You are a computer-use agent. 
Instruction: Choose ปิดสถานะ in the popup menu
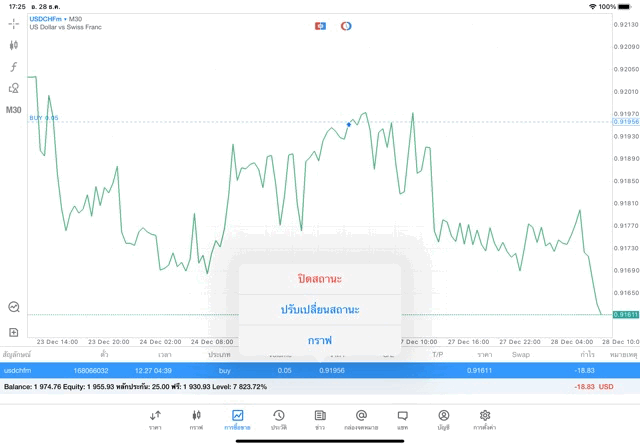(319, 277)
